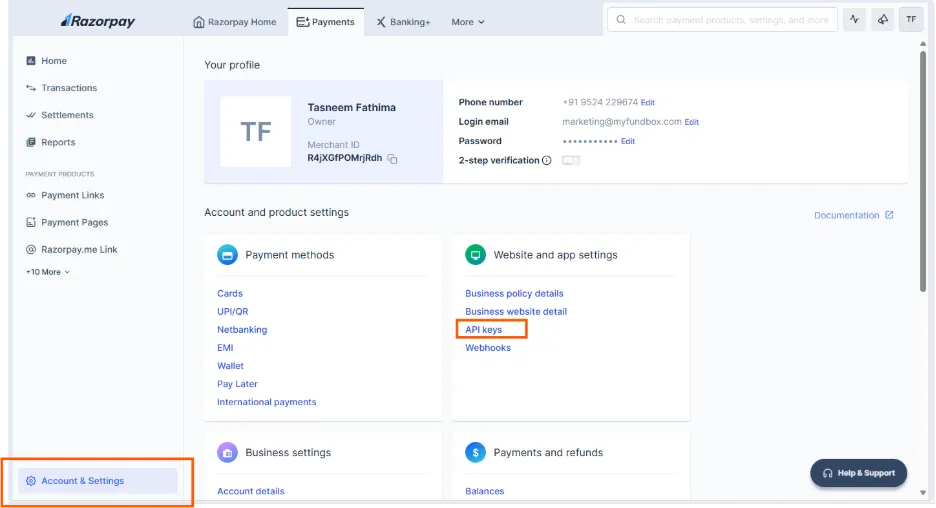Click the Settlements checkmark icon in sidebar

pos(31,115)
